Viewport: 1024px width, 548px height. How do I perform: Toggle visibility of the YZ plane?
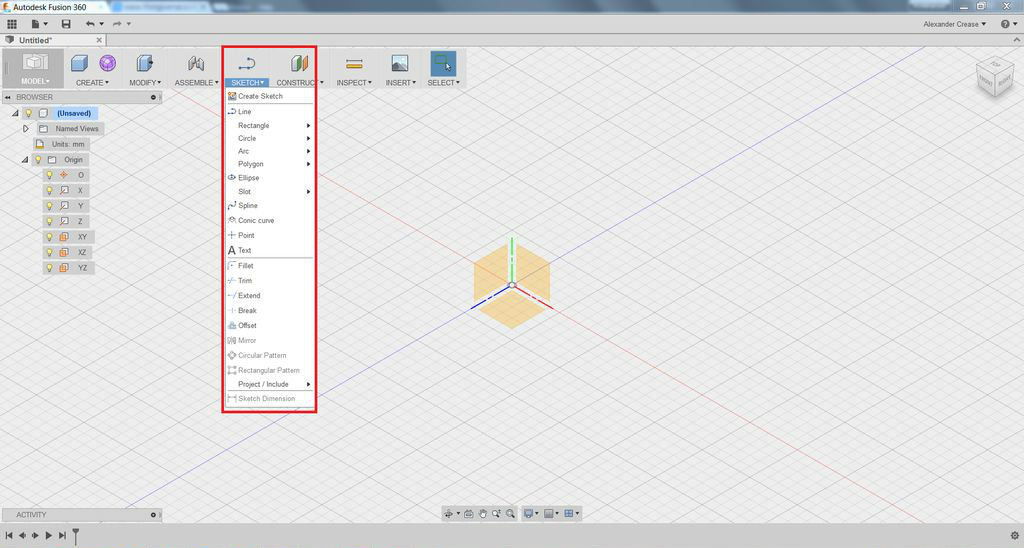click(x=49, y=268)
